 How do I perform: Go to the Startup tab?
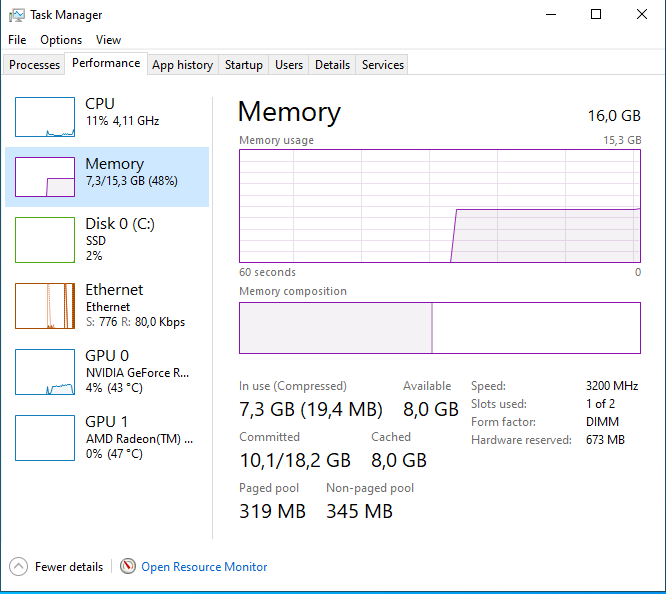click(244, 65)
